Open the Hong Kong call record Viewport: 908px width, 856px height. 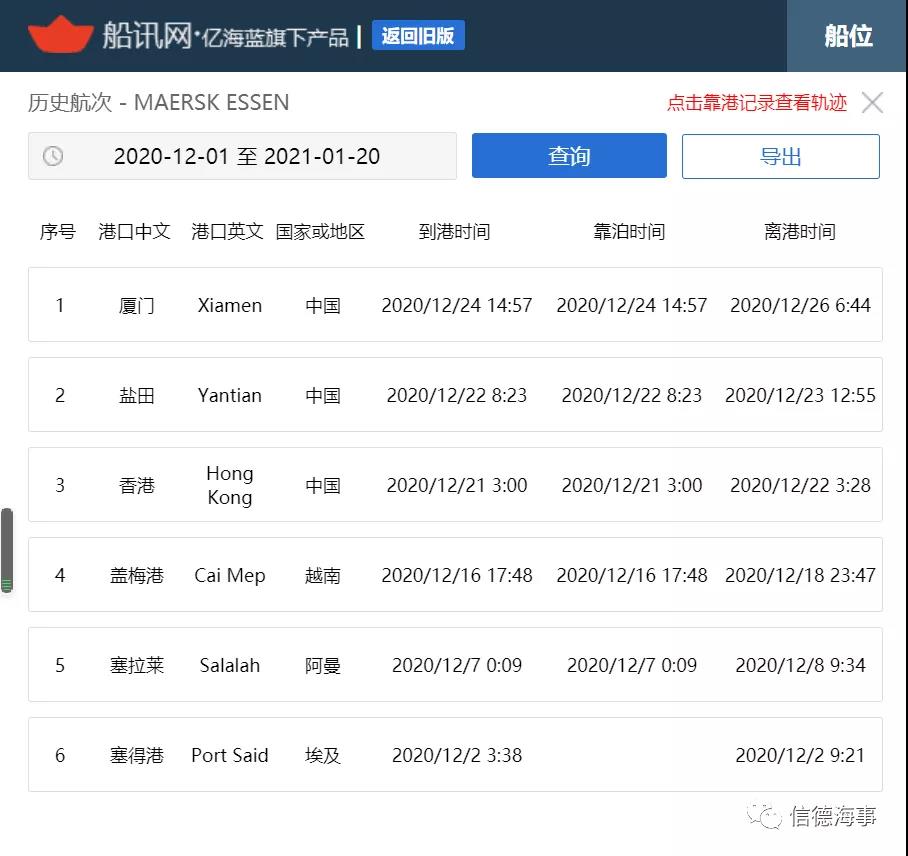pos(454,485)
